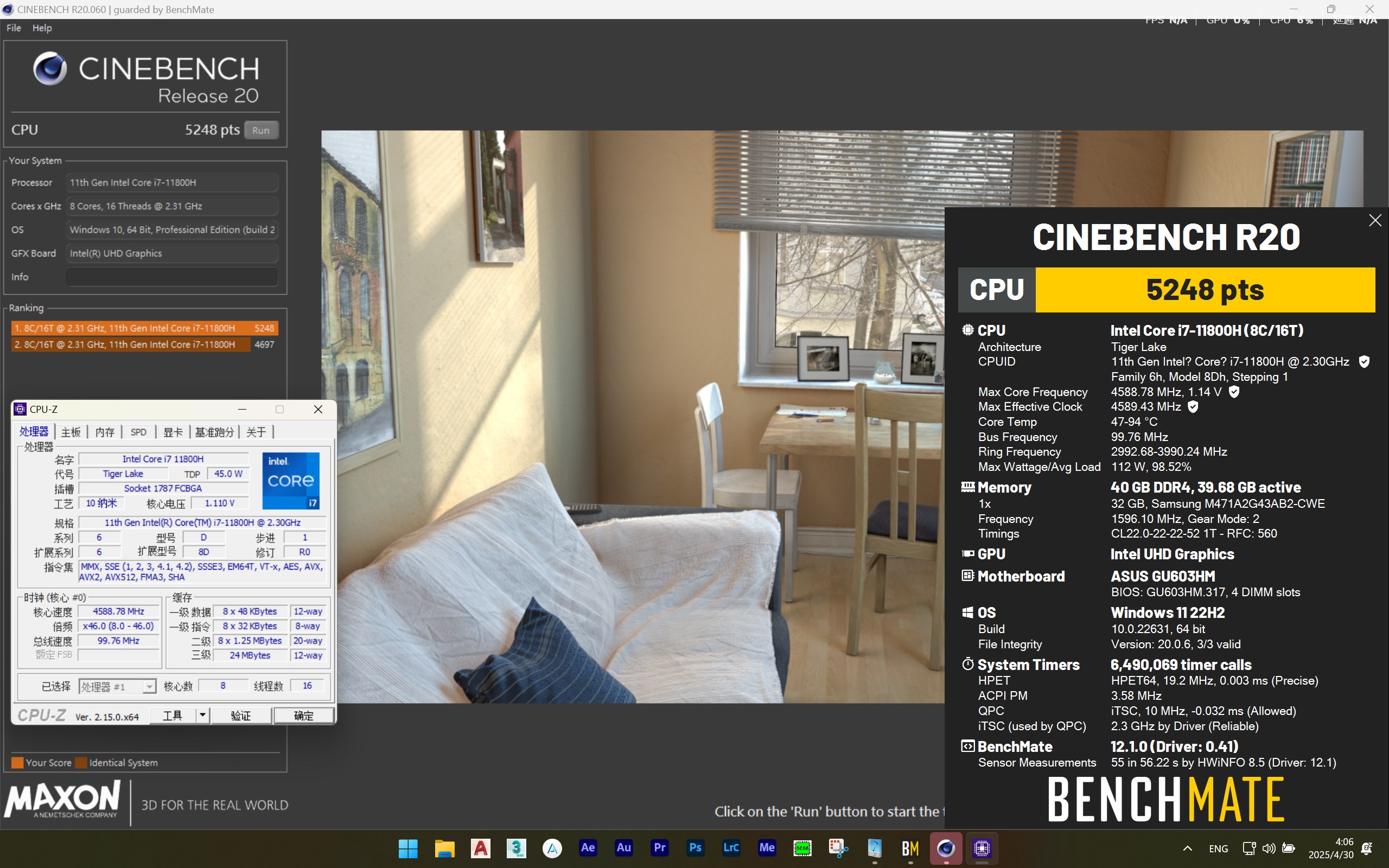Open the ENG language input switcher

coord(1218,848)
